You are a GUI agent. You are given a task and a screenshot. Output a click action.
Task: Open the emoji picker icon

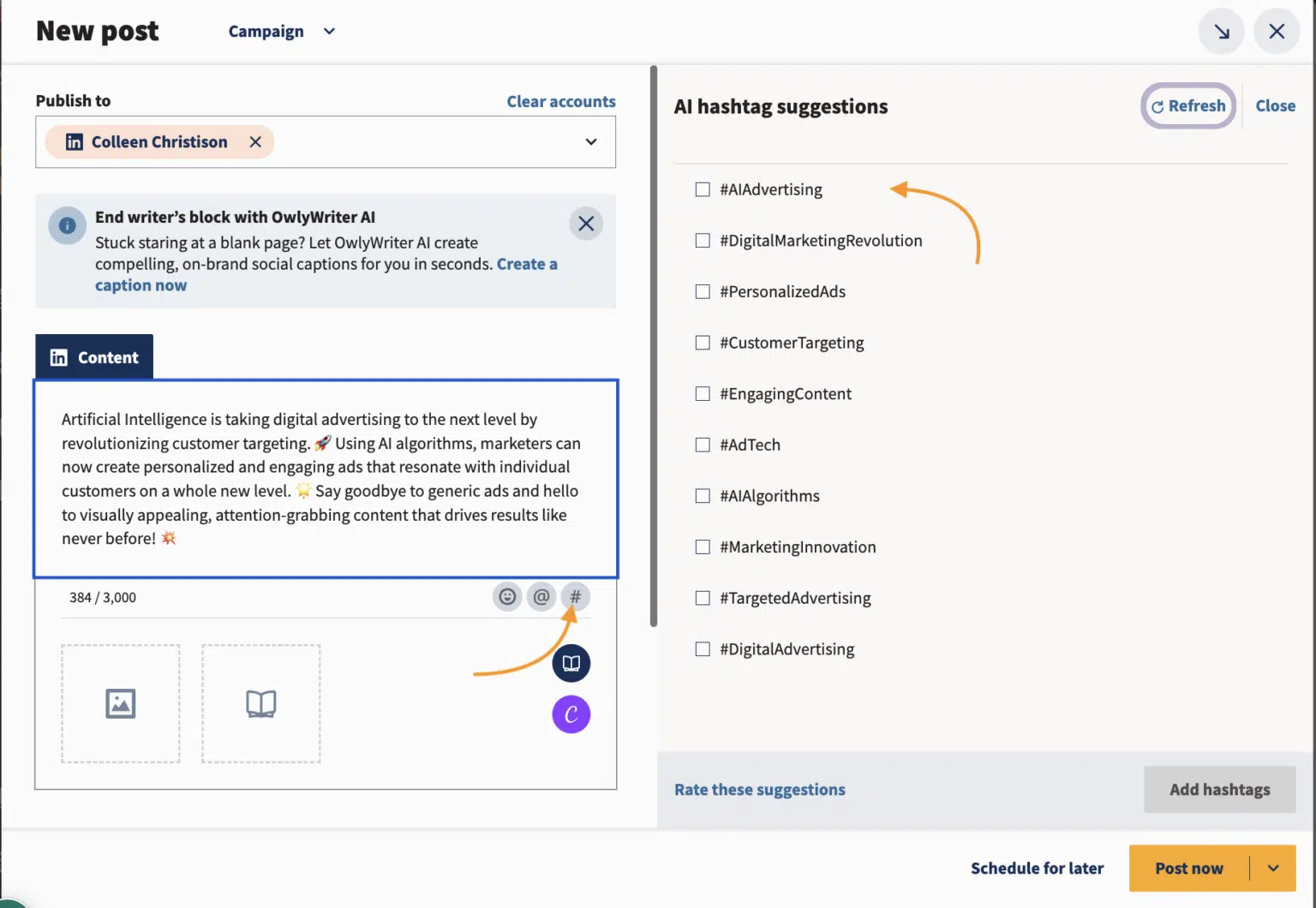click(507, 596)
